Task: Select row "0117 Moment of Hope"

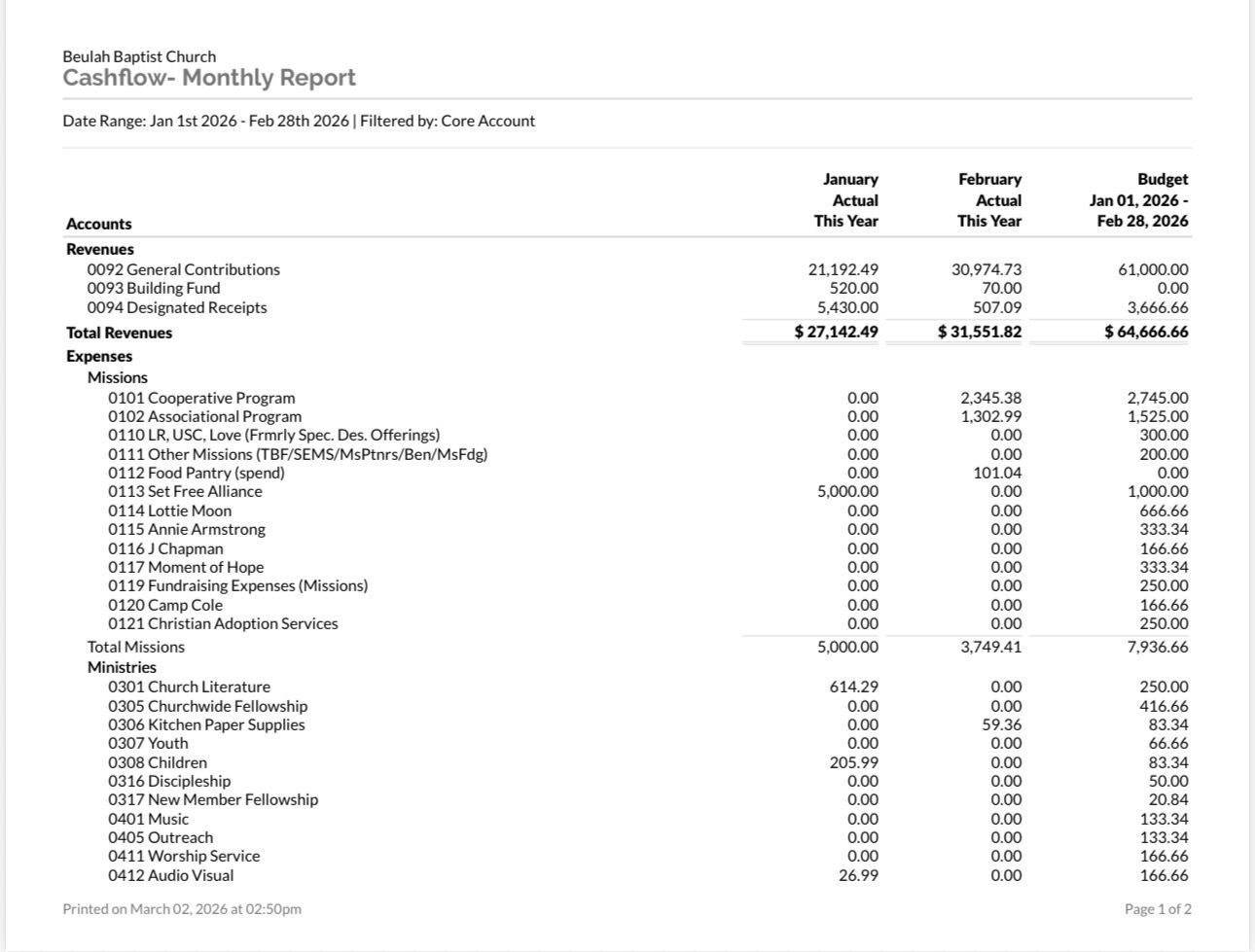Action: point(627,567)
